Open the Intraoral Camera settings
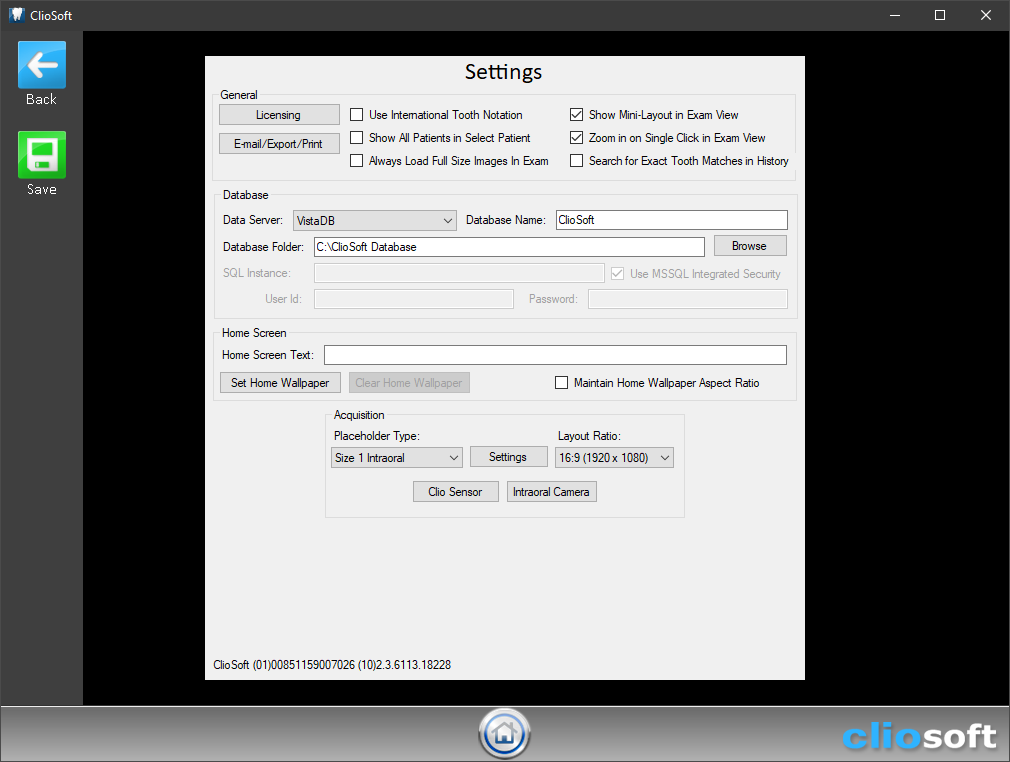This screenshot has width=1010, height=762. [x=551, y=491]
